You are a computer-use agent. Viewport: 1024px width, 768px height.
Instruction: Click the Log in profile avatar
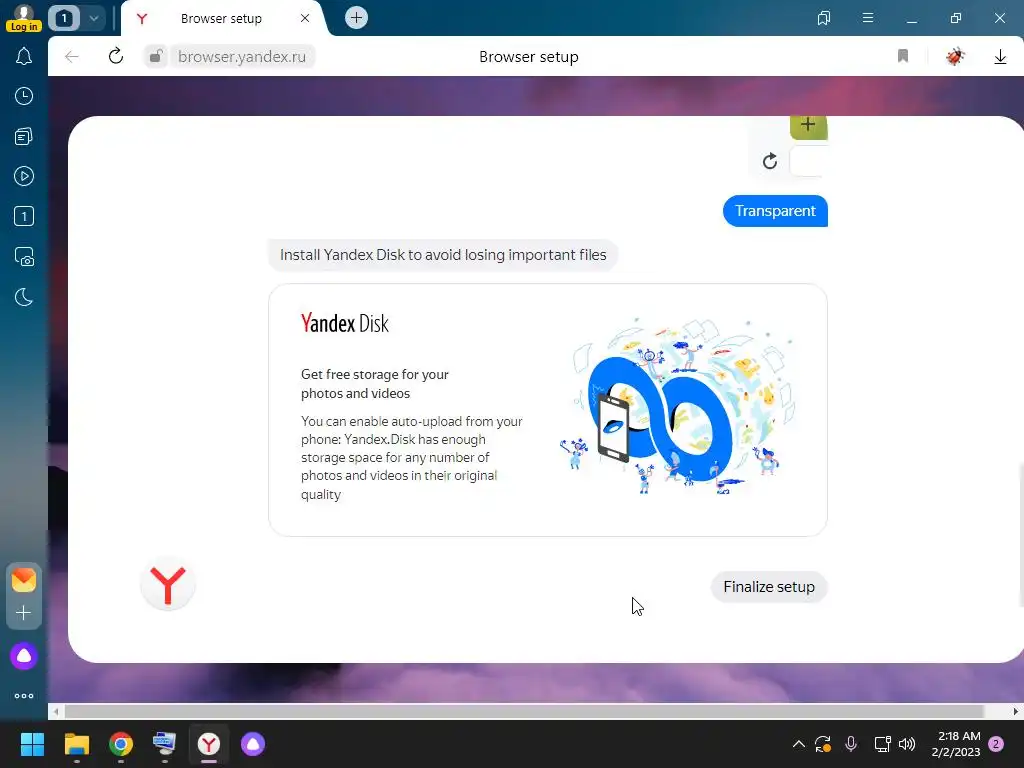24,17
